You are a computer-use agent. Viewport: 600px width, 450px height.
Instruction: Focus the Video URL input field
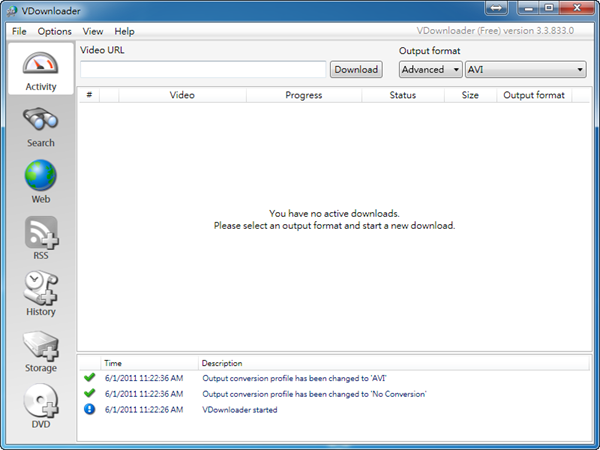[x=203, y=70]
